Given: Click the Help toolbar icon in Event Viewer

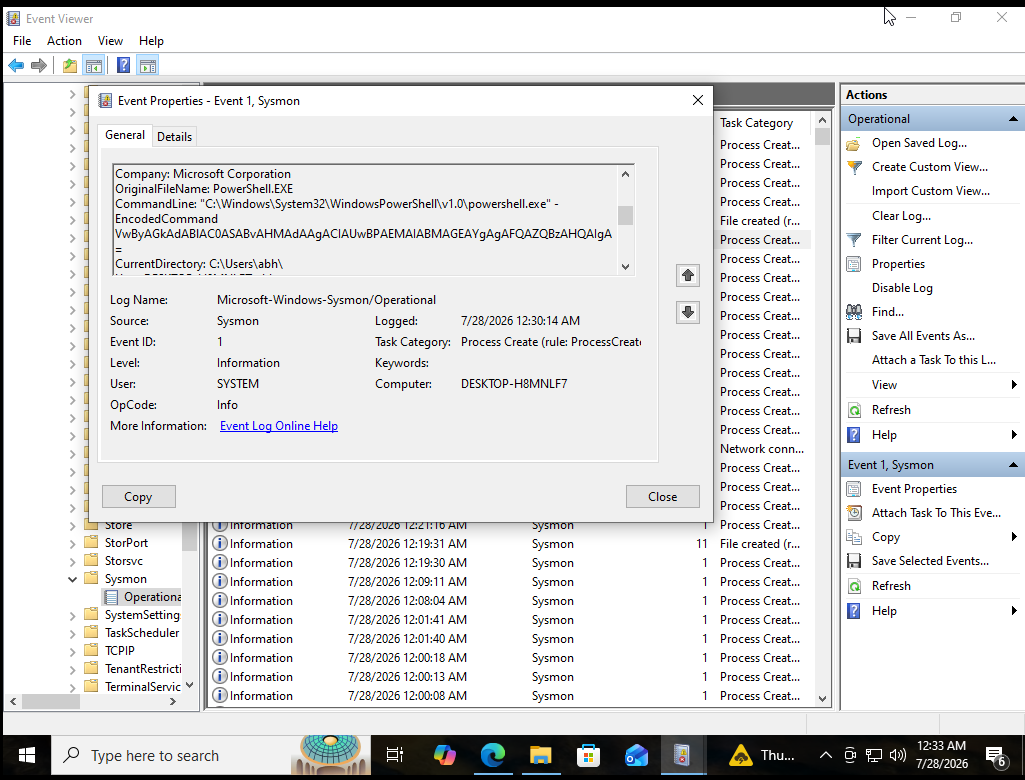Looking at the screenshot, I should [123, 65].
